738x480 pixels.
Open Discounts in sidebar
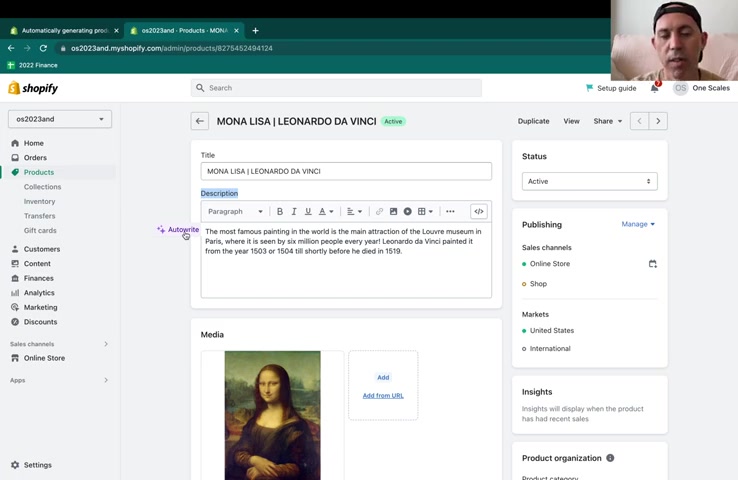pos(40,322)
